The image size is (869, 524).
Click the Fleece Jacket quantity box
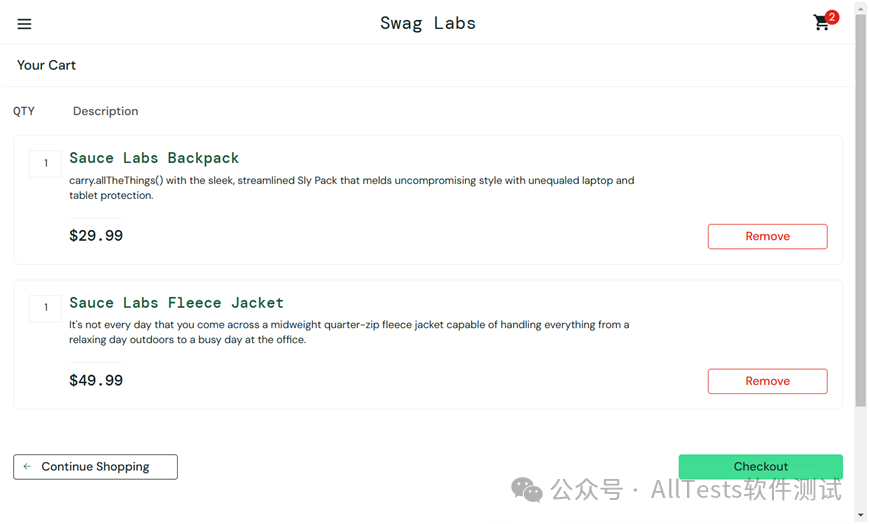(x=45, y=308)
